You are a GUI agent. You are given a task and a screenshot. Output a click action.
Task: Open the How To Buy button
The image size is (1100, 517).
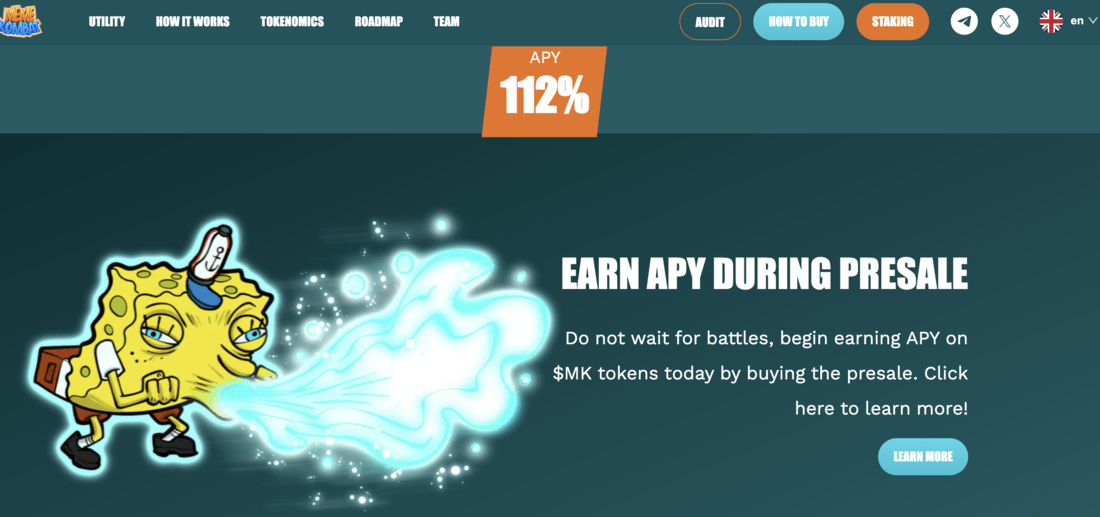click(798, 22)
